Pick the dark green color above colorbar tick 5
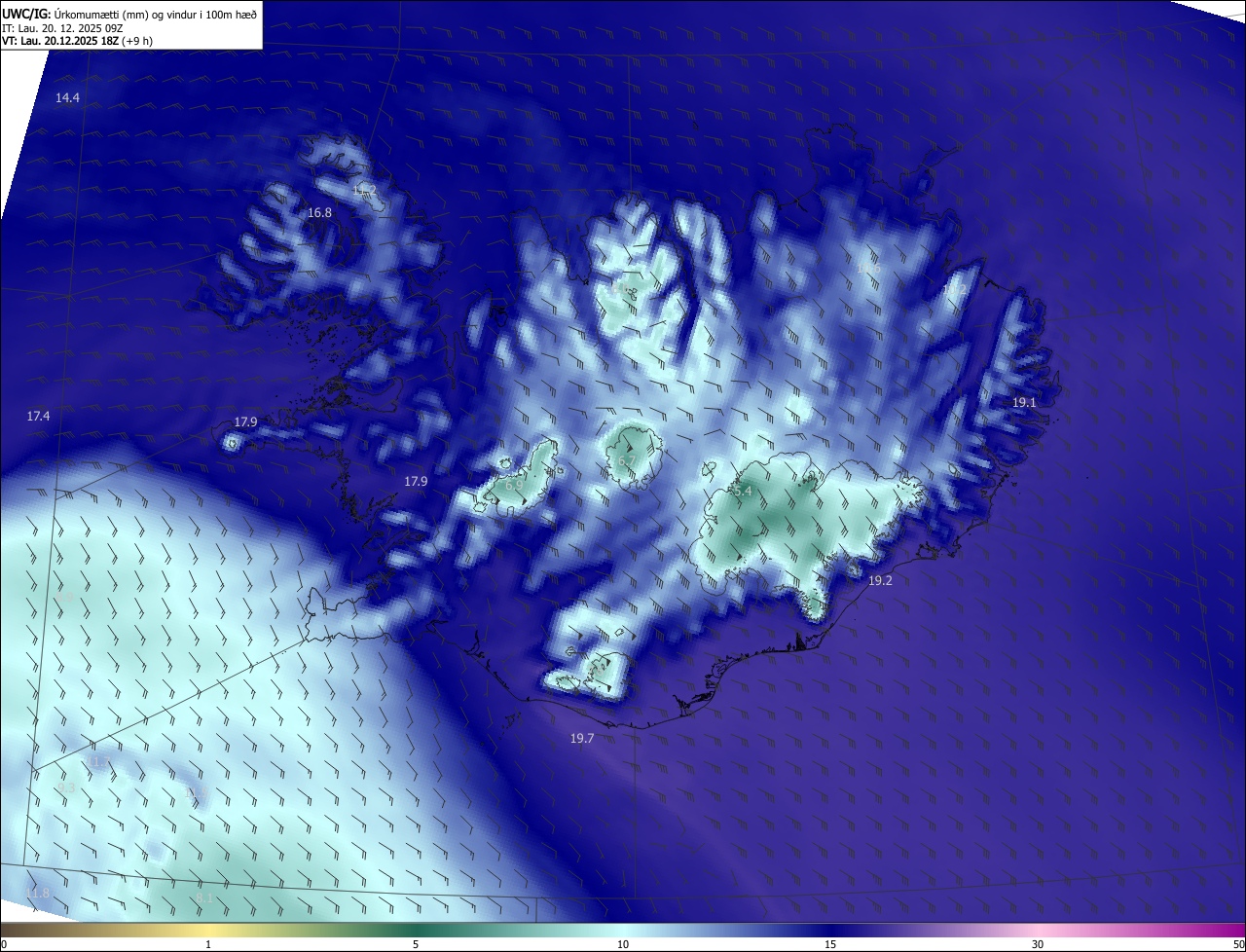The image size is (1246, 952). coord(416,931)
